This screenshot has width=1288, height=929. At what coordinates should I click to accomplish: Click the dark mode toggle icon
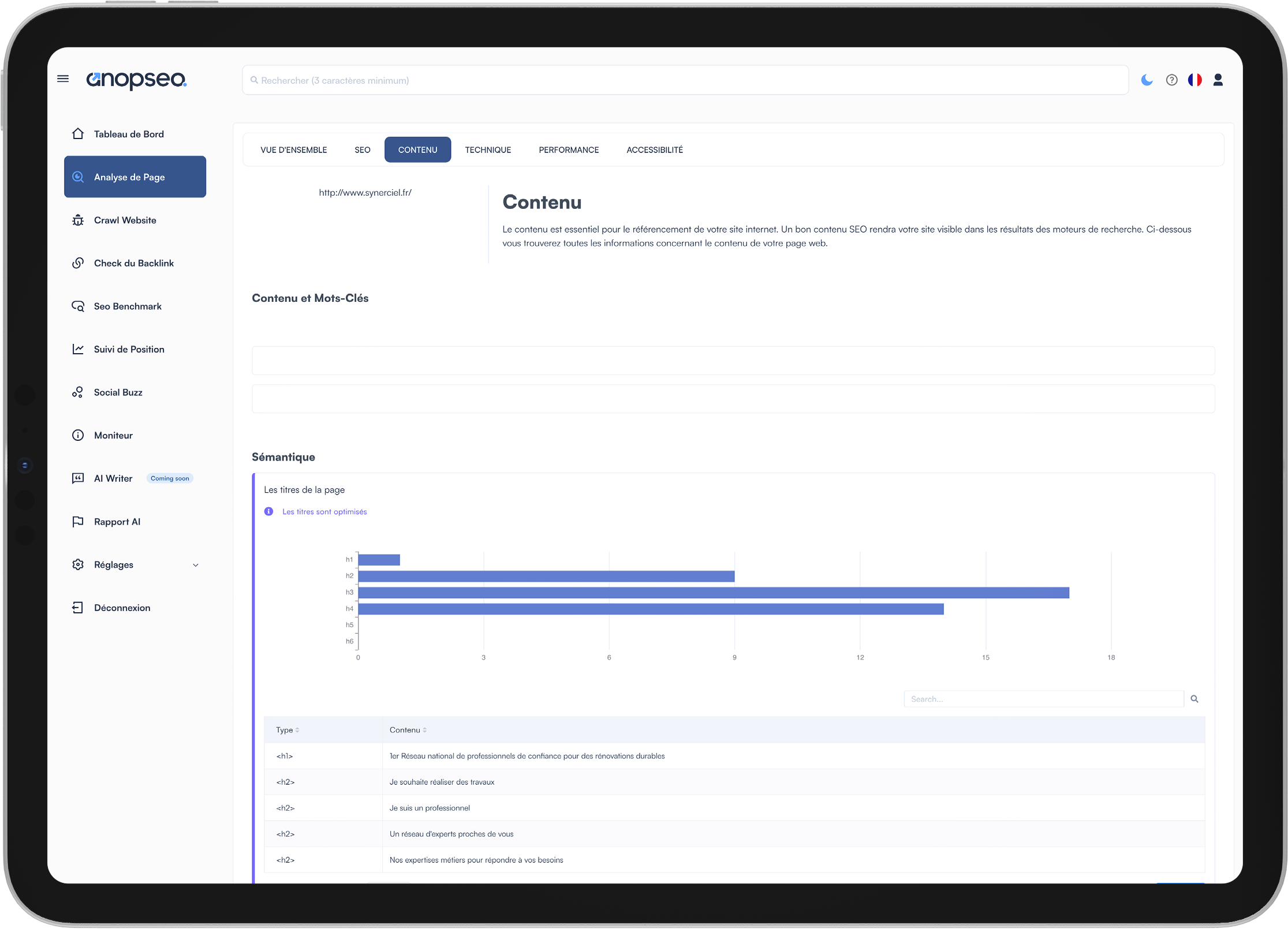1147,80
